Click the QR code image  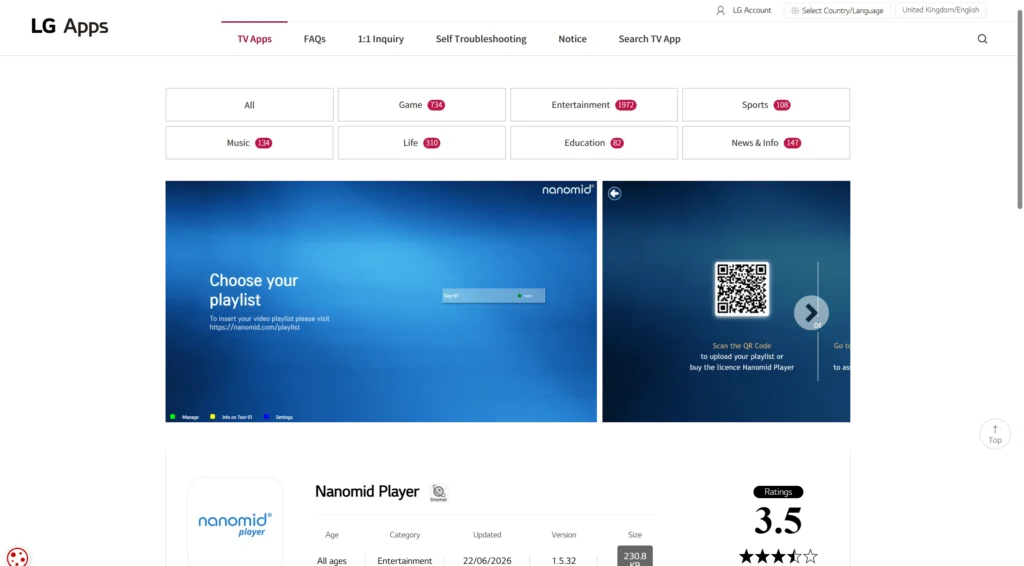[x=742, y=289]
